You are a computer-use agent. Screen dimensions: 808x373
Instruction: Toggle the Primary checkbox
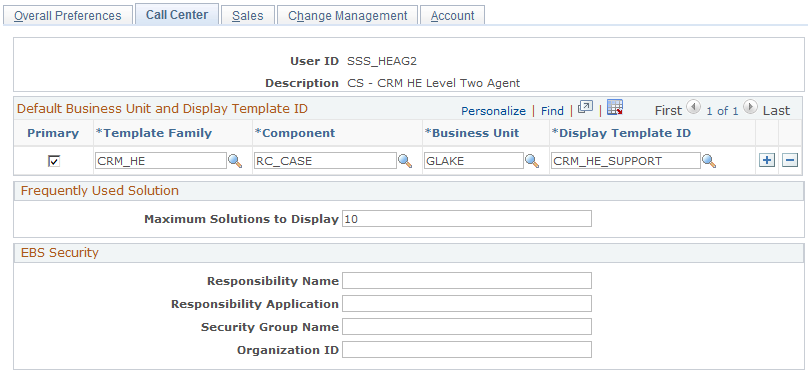[54, 162]
